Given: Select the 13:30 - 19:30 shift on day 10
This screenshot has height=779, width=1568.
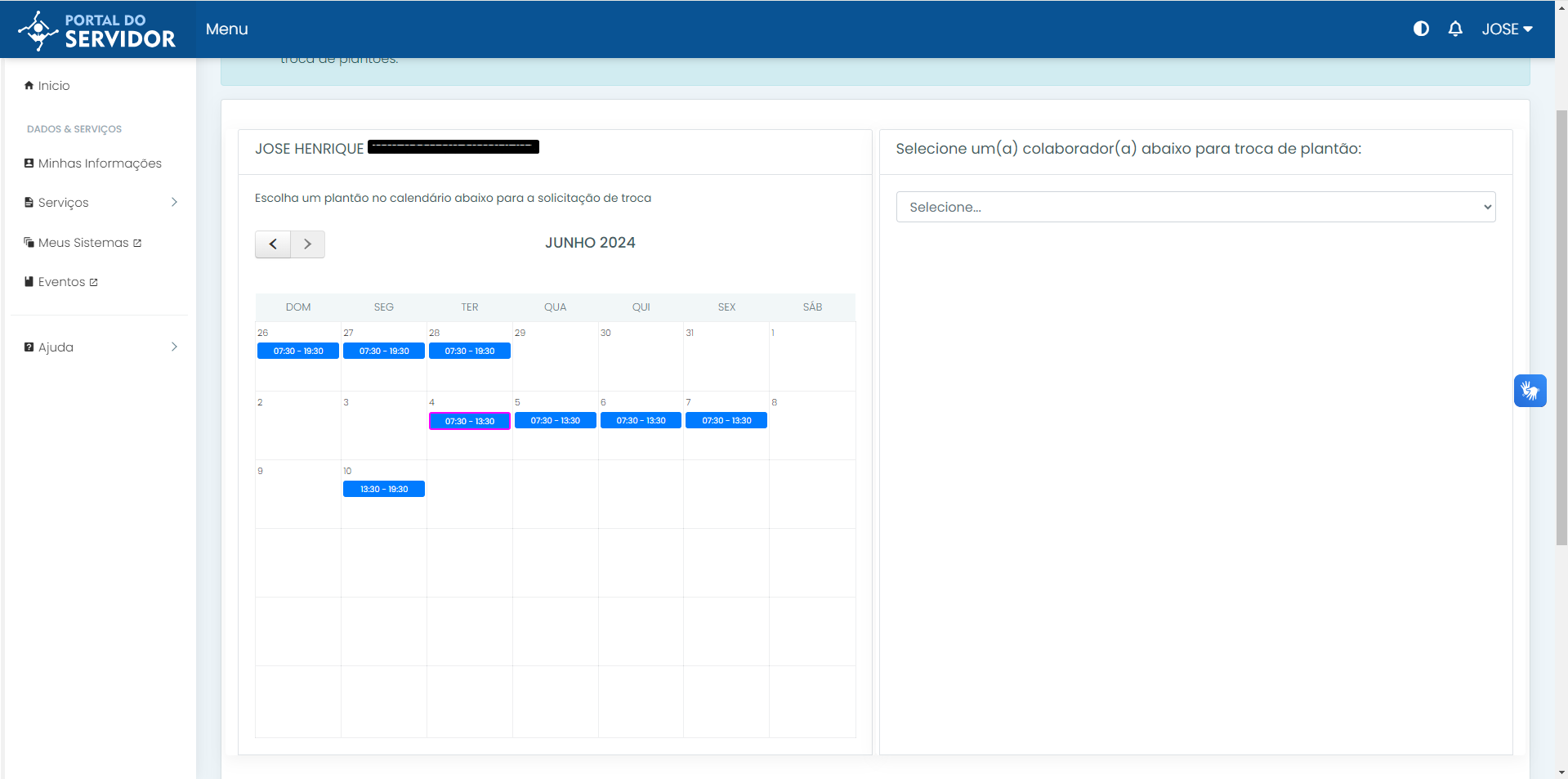Looking at the screenshot, I should (384, 489).
